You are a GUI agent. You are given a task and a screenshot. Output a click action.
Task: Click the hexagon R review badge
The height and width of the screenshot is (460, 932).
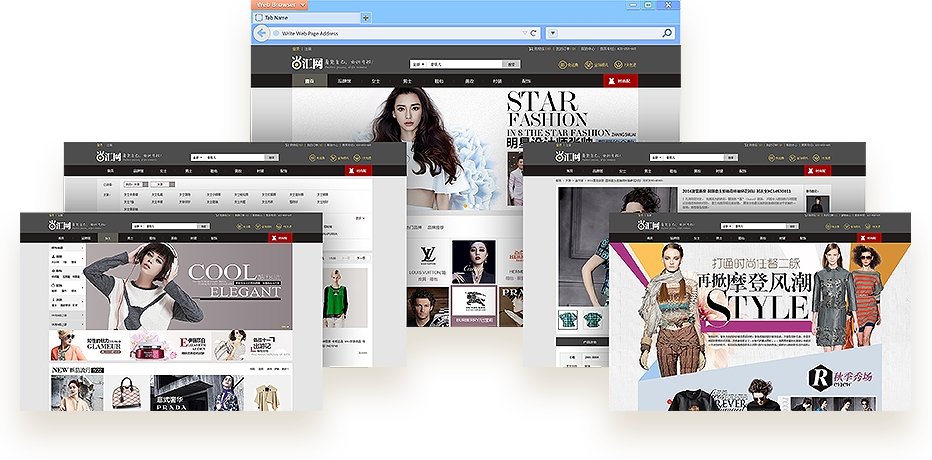819,377
